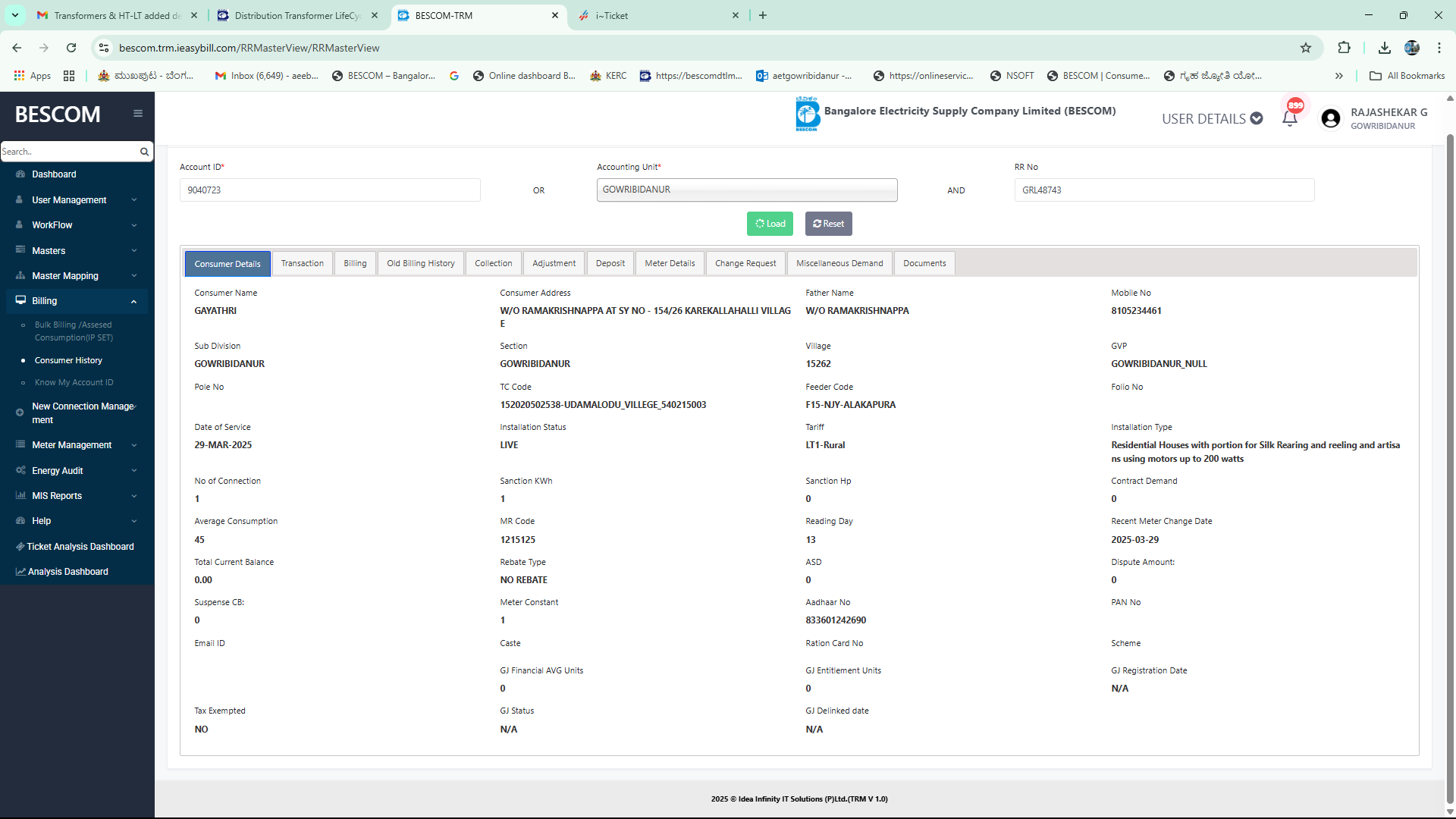Open the notifications bell icon
The width and height of the screenshot is (1456, 819).
[x=1289, y=118]
